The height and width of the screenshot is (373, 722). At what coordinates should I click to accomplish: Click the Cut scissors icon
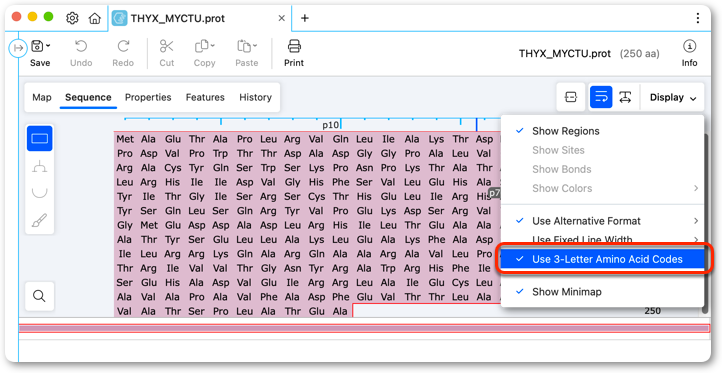166,46
